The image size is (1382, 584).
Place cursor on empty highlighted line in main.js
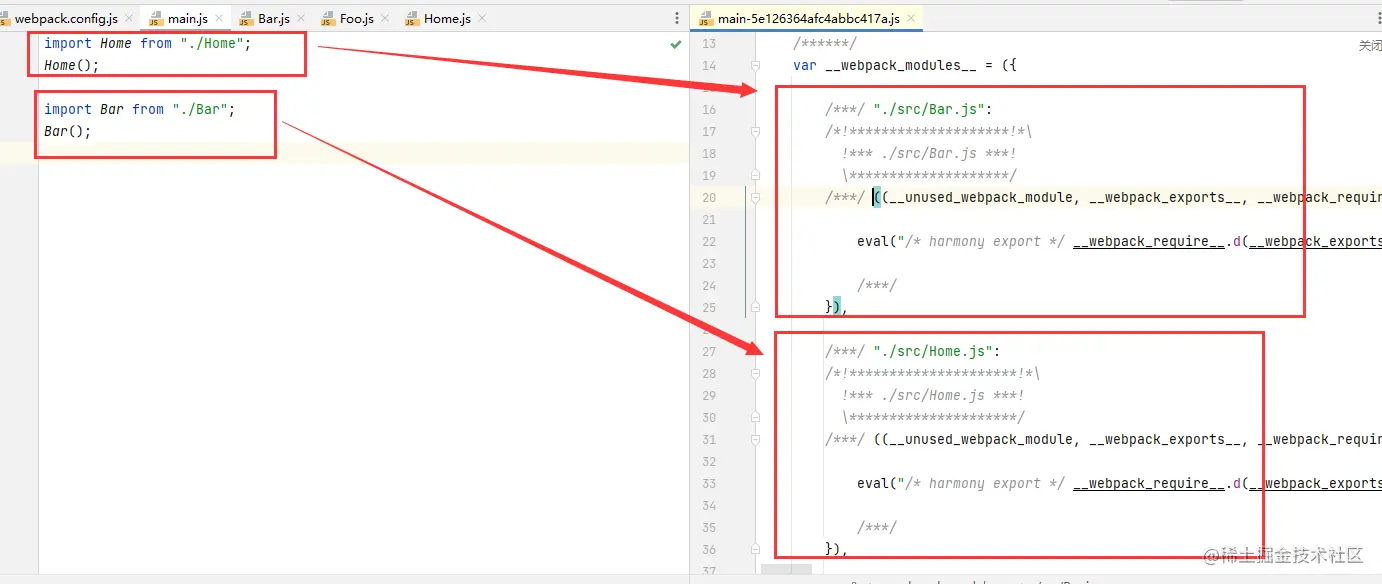tap(363, 153)
